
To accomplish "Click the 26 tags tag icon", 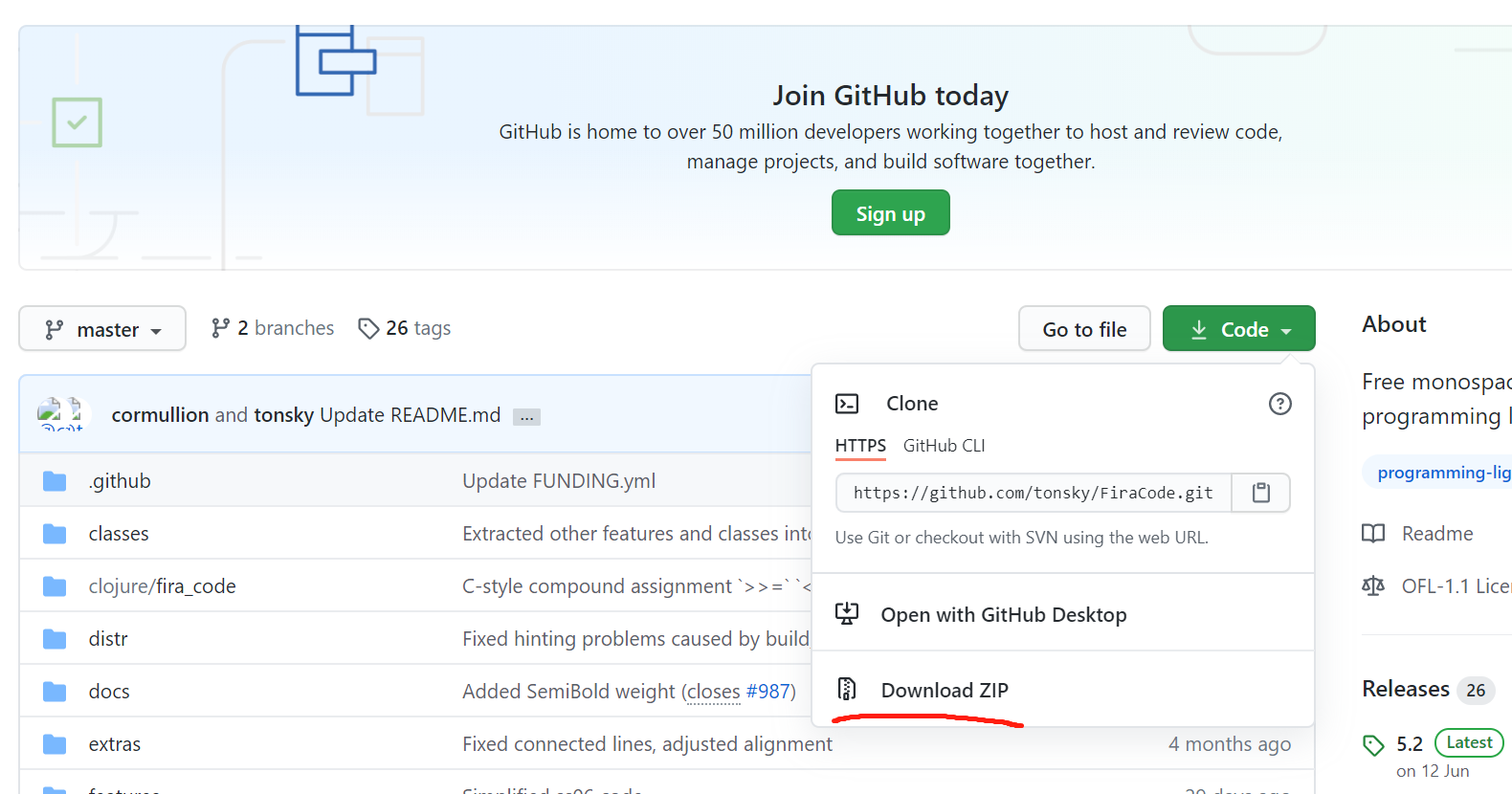I will [368, 329].
